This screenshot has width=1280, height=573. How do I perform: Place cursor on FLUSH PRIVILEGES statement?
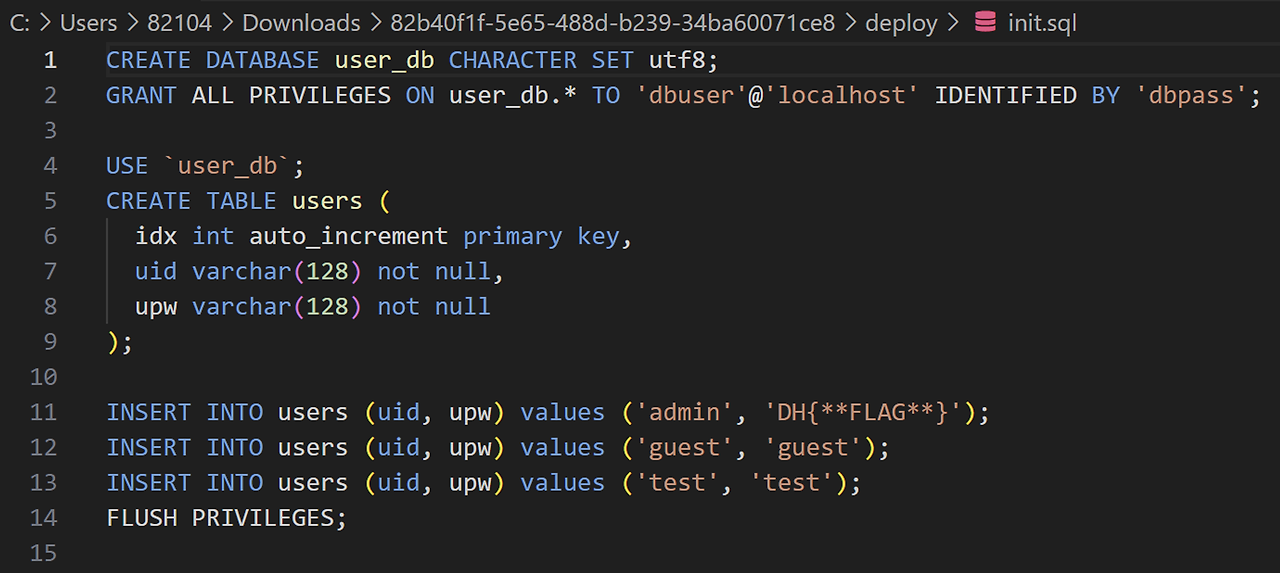tap(226, 518)
